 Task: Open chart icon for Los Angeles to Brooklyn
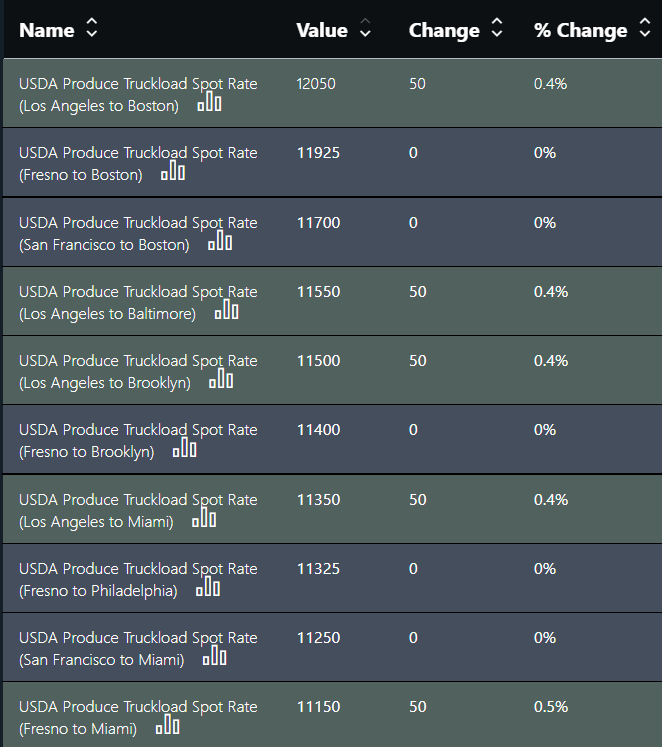click(221, 379)
